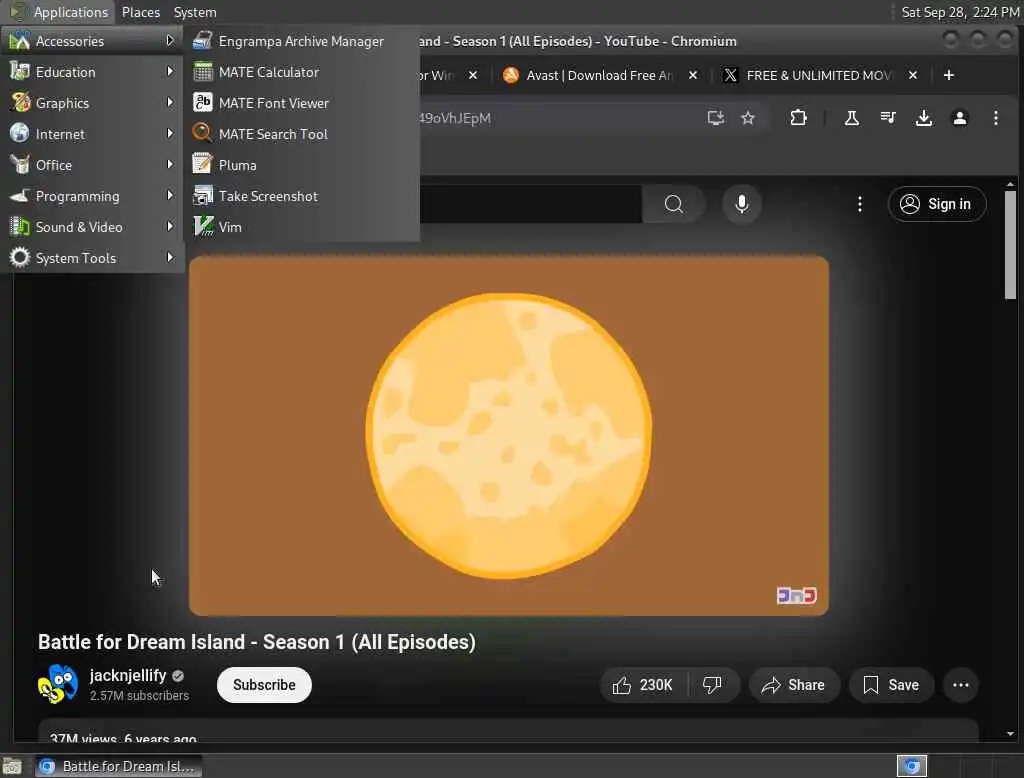Open MATE Font Viewer

pyautogui.click(x=301, y=103)
